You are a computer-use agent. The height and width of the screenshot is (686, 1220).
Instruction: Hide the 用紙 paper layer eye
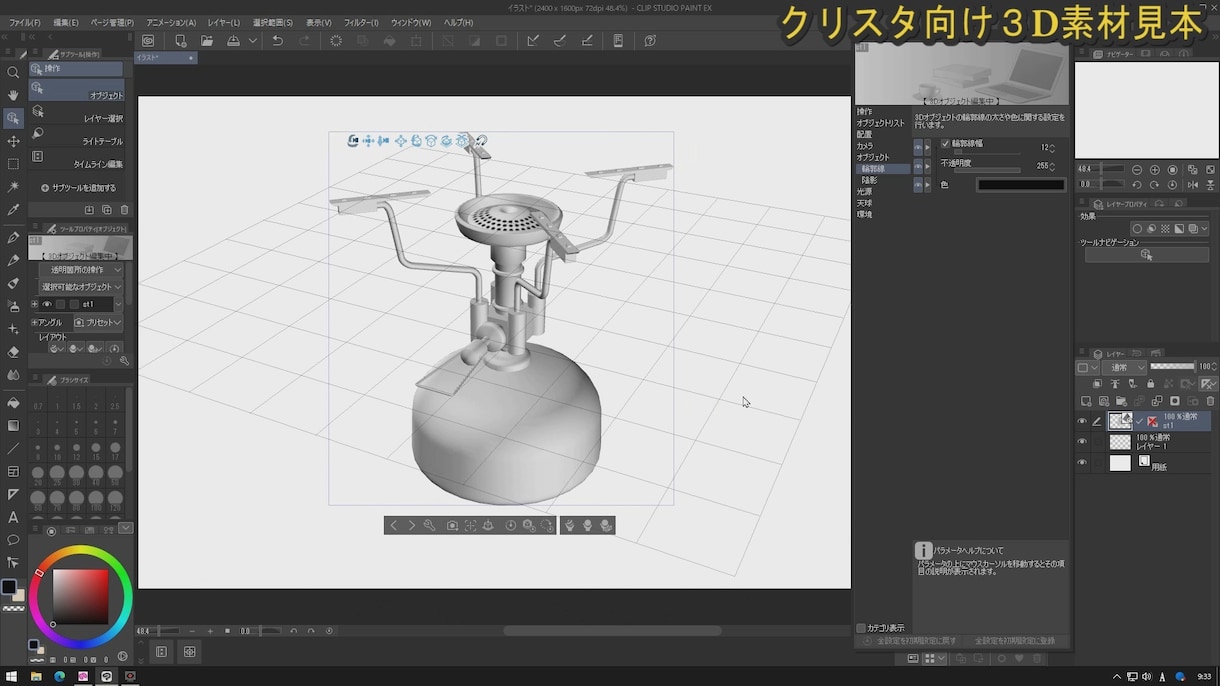pos(1081,463)
